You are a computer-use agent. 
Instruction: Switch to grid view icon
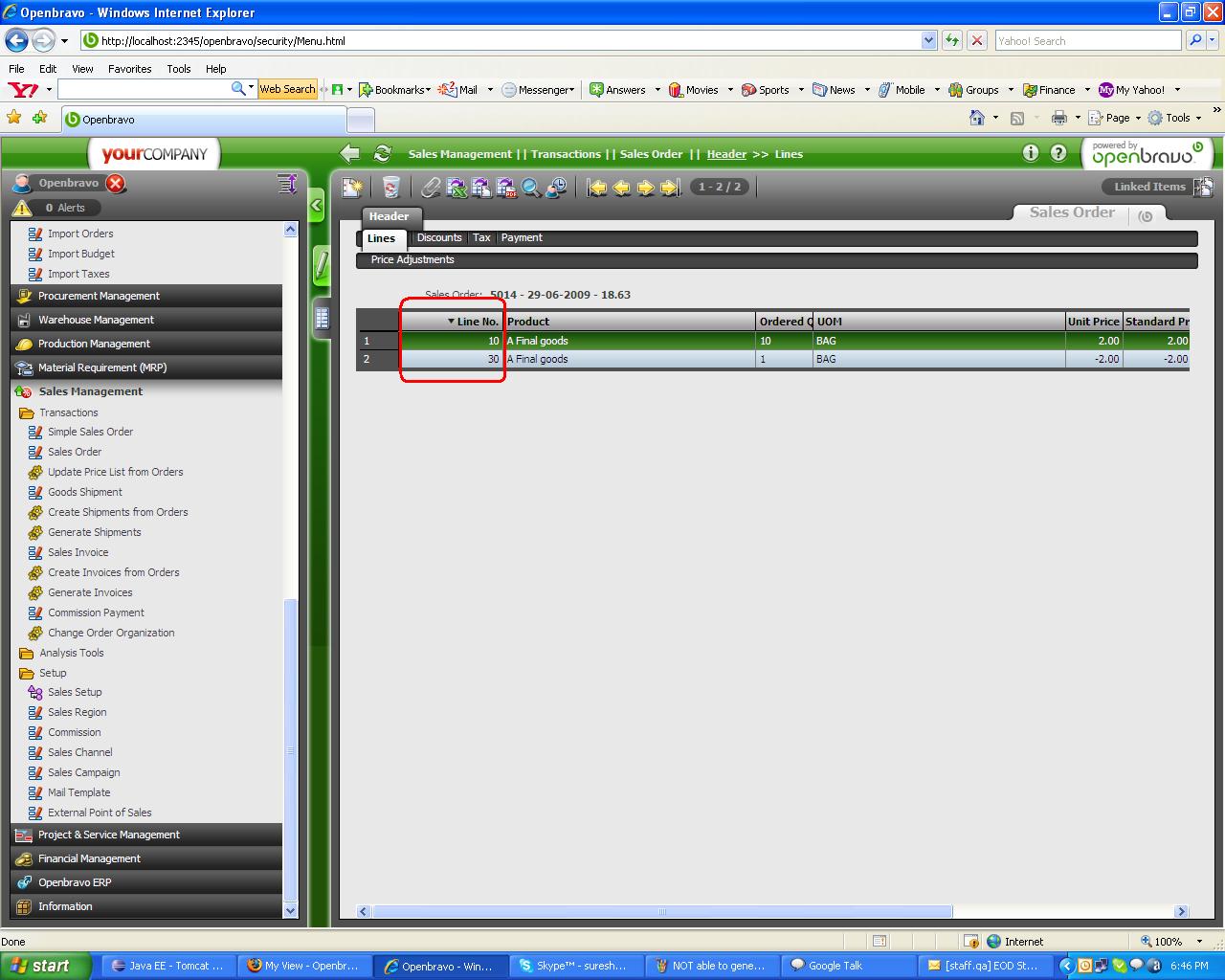[323, 318]
